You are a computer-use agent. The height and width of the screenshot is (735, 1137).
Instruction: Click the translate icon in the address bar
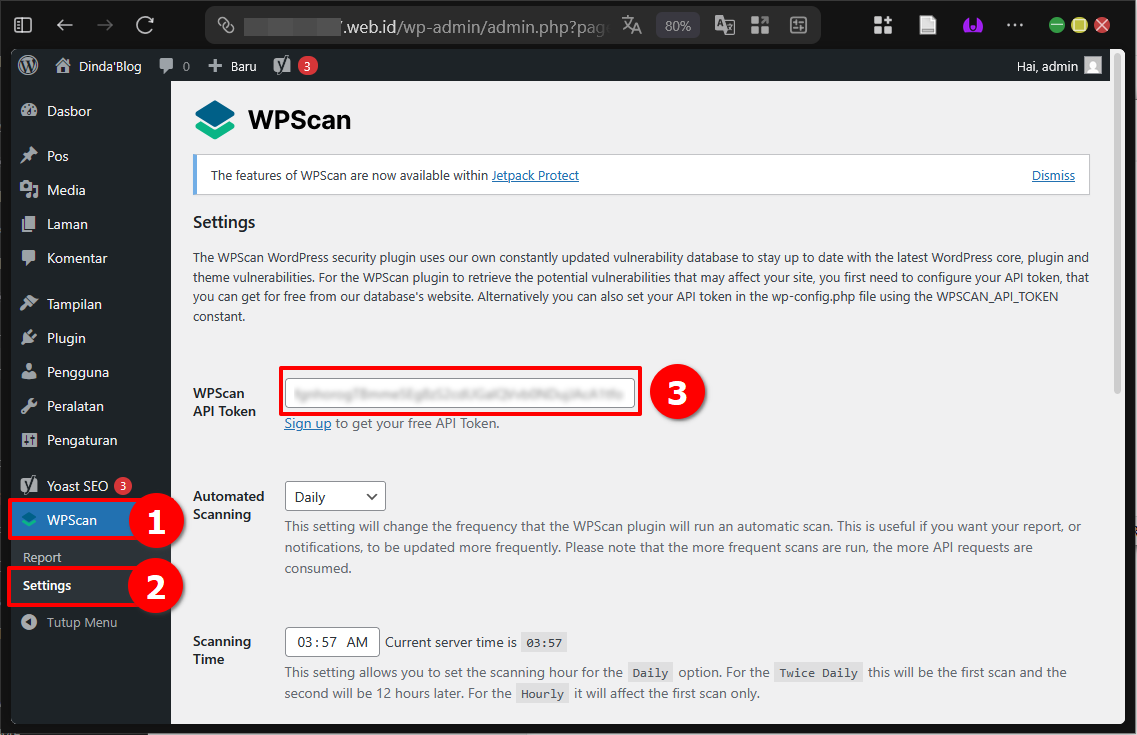pyautogui.click(x=632, y=24)
